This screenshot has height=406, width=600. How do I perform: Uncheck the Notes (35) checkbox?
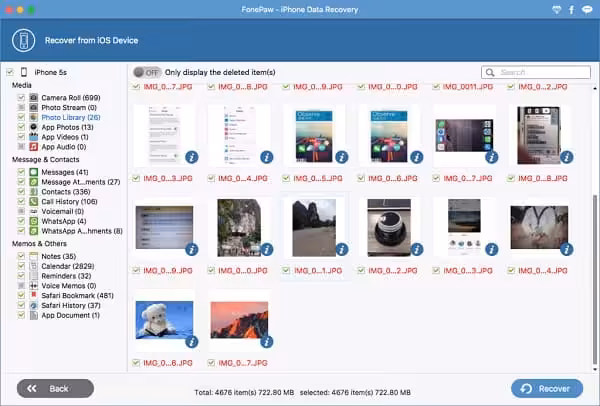[x=21, y=256]
